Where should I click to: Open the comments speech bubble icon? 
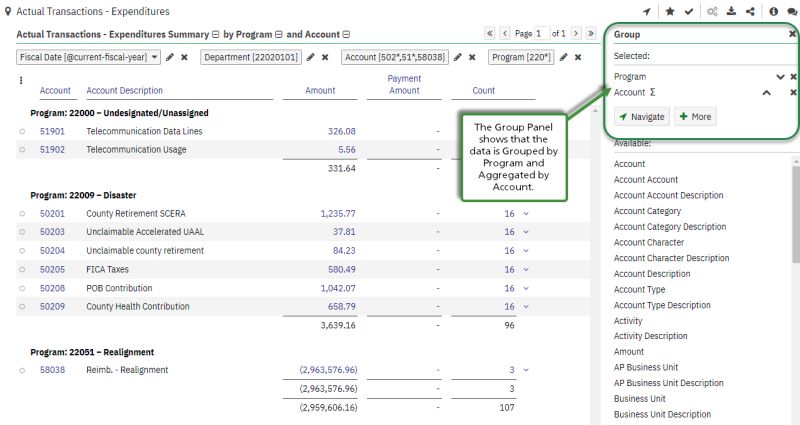tap(792, 11)
